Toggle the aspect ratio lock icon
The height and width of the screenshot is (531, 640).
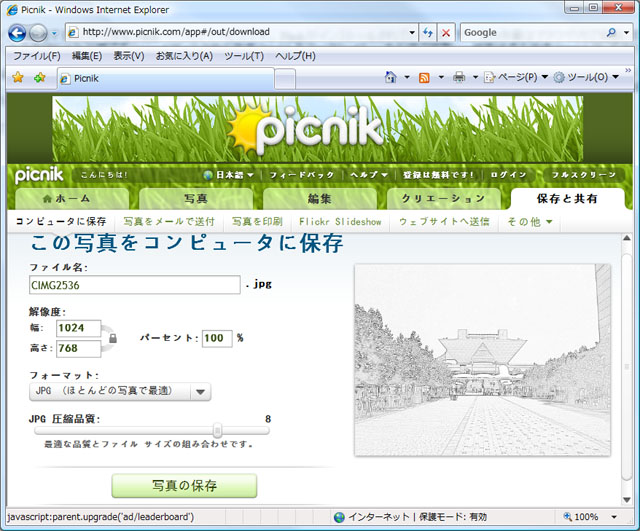coord(113,338)
